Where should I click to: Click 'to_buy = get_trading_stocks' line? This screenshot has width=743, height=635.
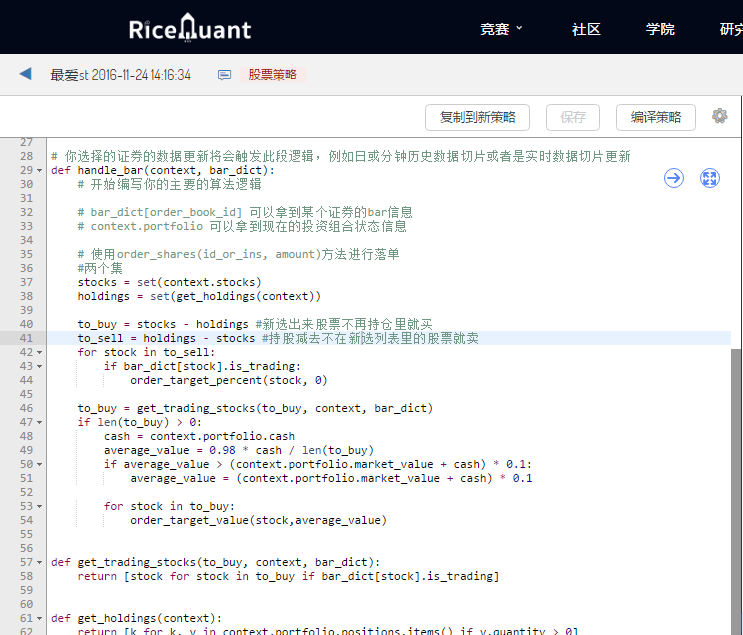(255, 408)
